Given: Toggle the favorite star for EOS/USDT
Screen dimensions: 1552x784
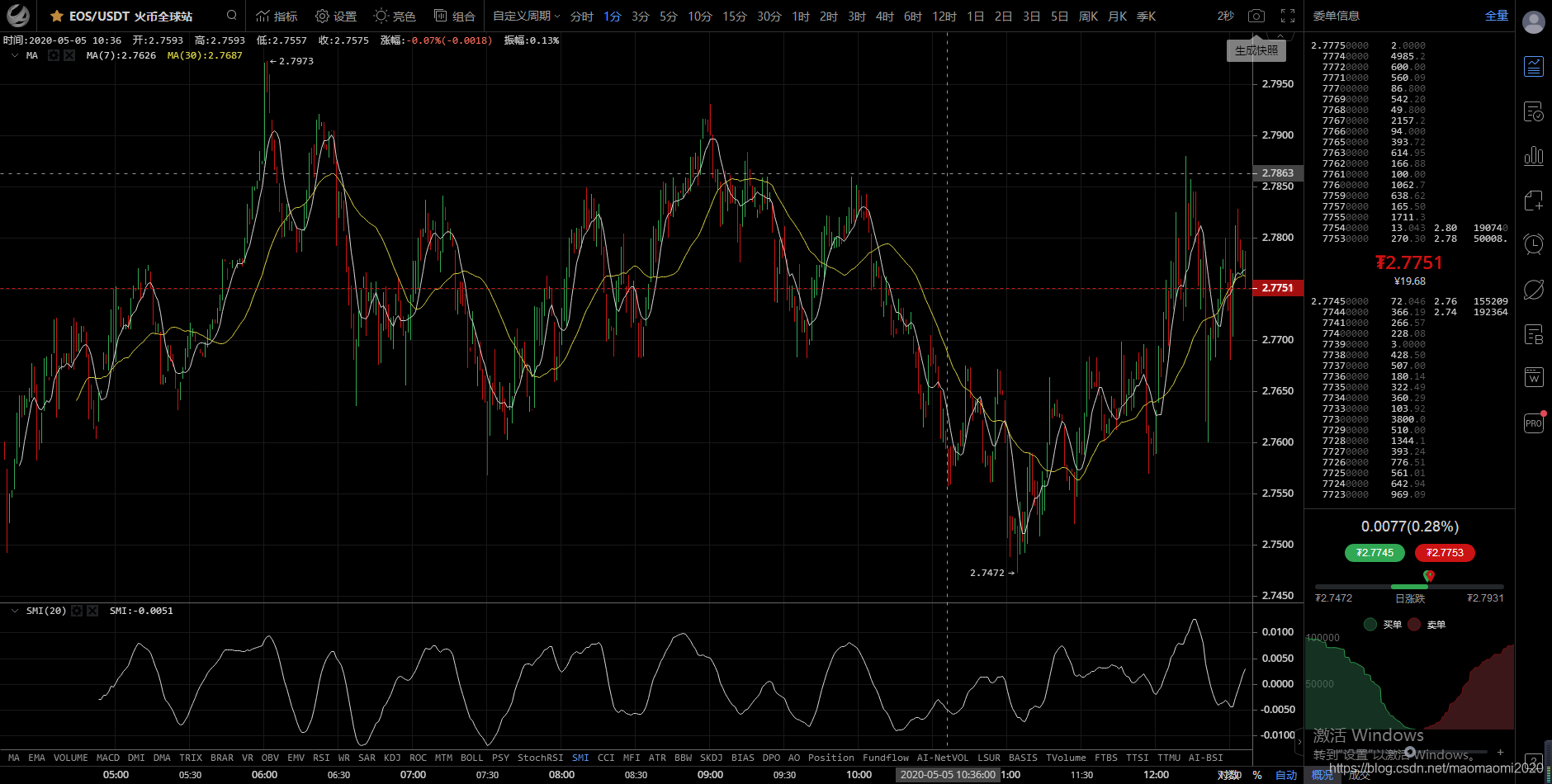Looking at the screenshot, I should click(x=57, y=16).
